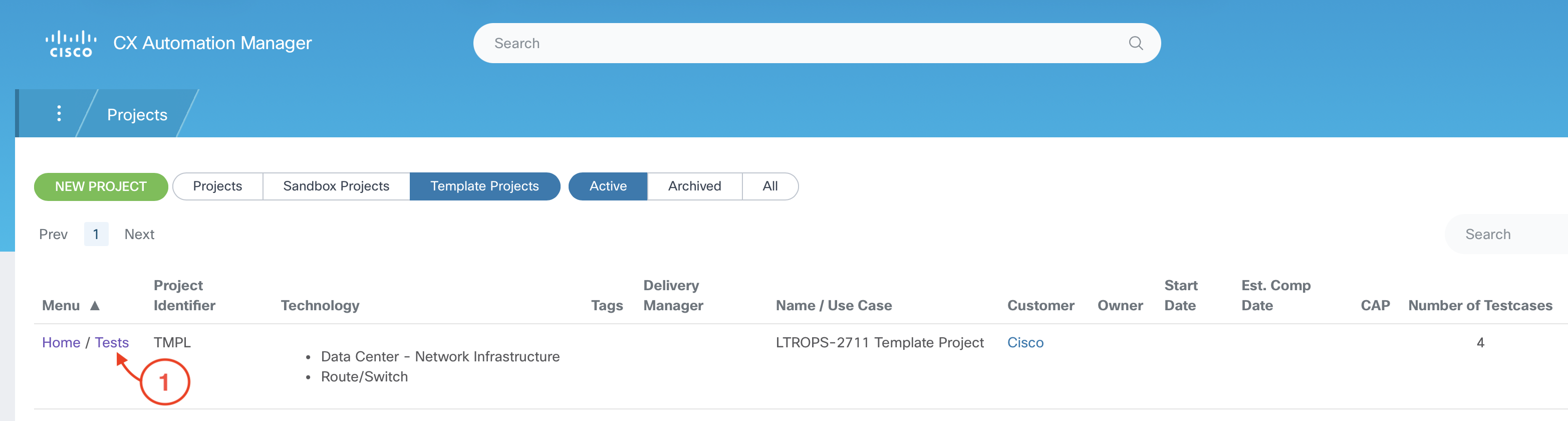The width and height of the screenshot is (1568, 421).
Task: Select the All status filter
Action: [x=770, y=186]
